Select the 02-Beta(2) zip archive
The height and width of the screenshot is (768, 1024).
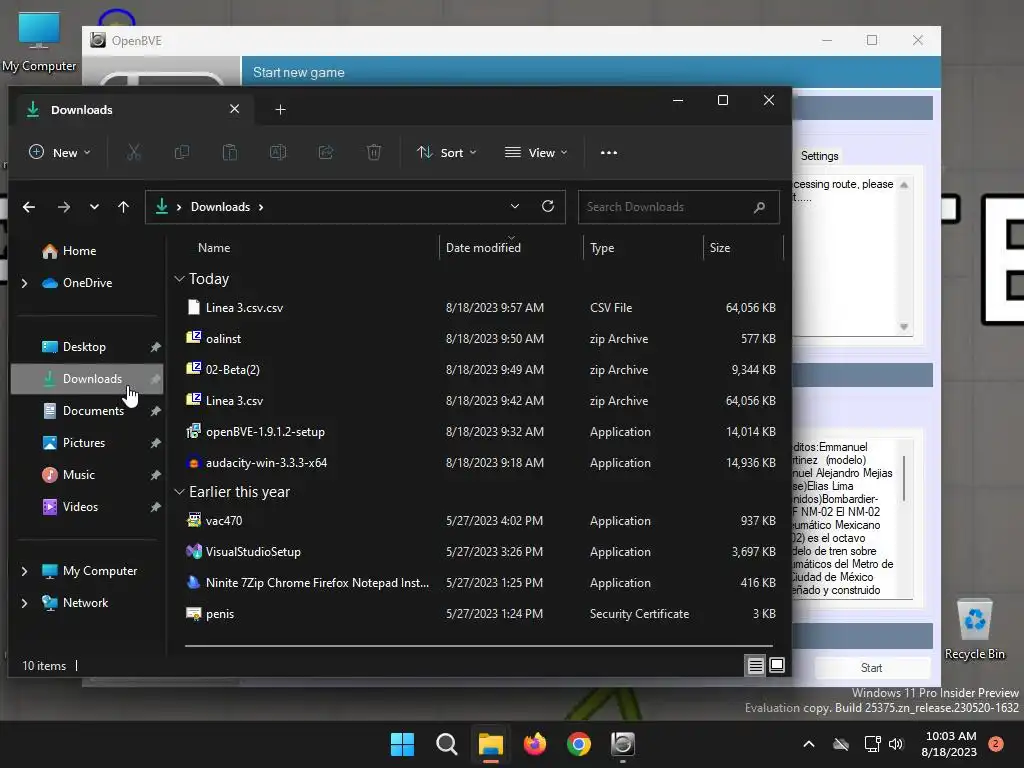pyautogui.click(x=481, y=370)
